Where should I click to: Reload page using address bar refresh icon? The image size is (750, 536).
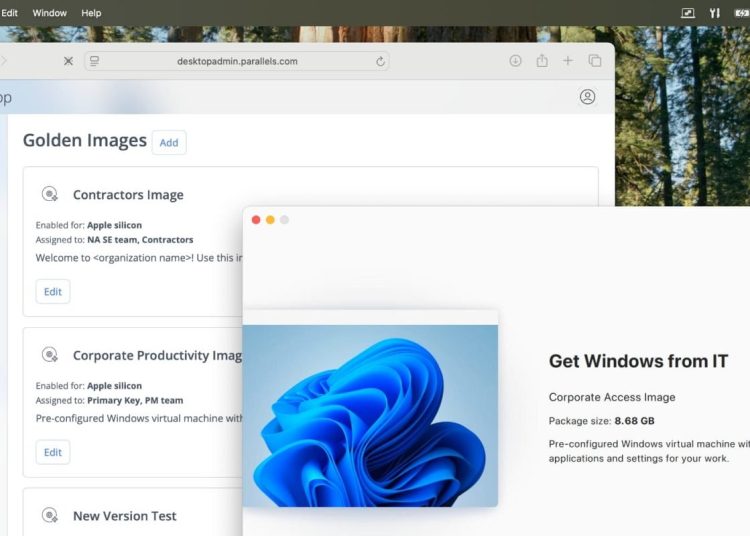pyautogui.click(x=380, y=61)
